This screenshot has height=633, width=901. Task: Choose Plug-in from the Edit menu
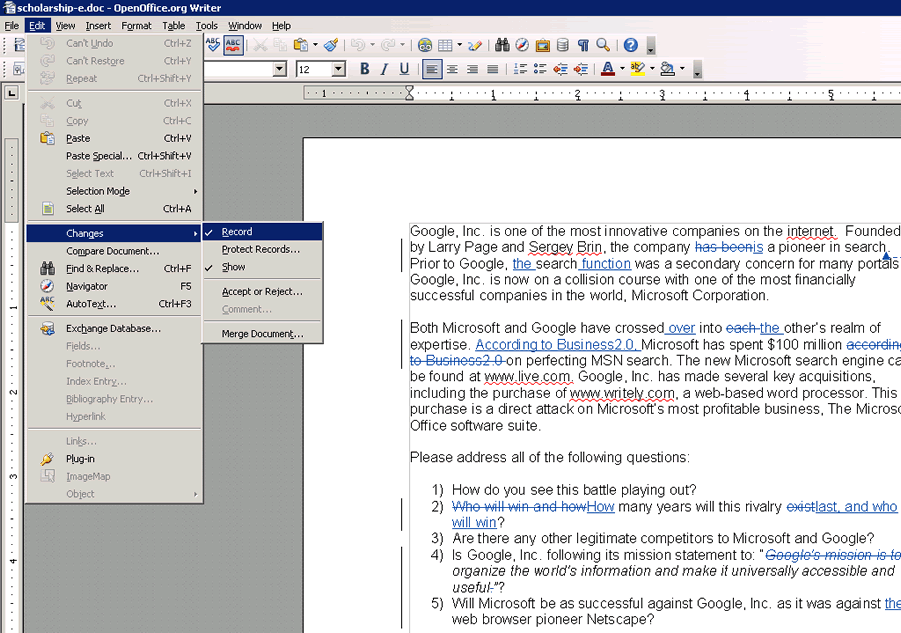pos(114,459)
